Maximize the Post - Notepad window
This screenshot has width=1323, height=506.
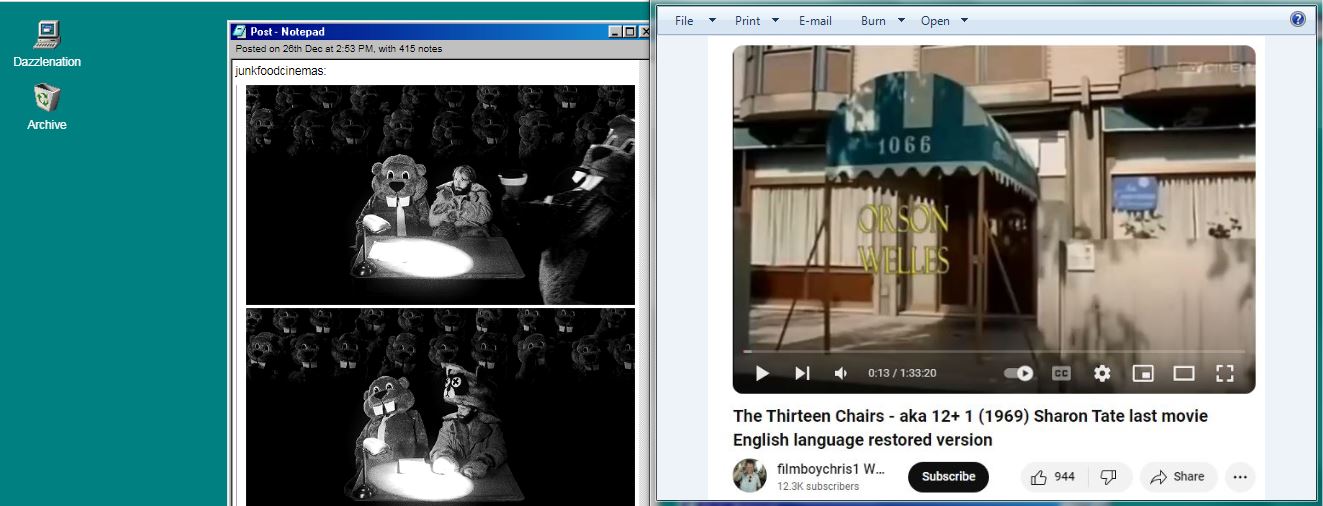pos(629,32)
